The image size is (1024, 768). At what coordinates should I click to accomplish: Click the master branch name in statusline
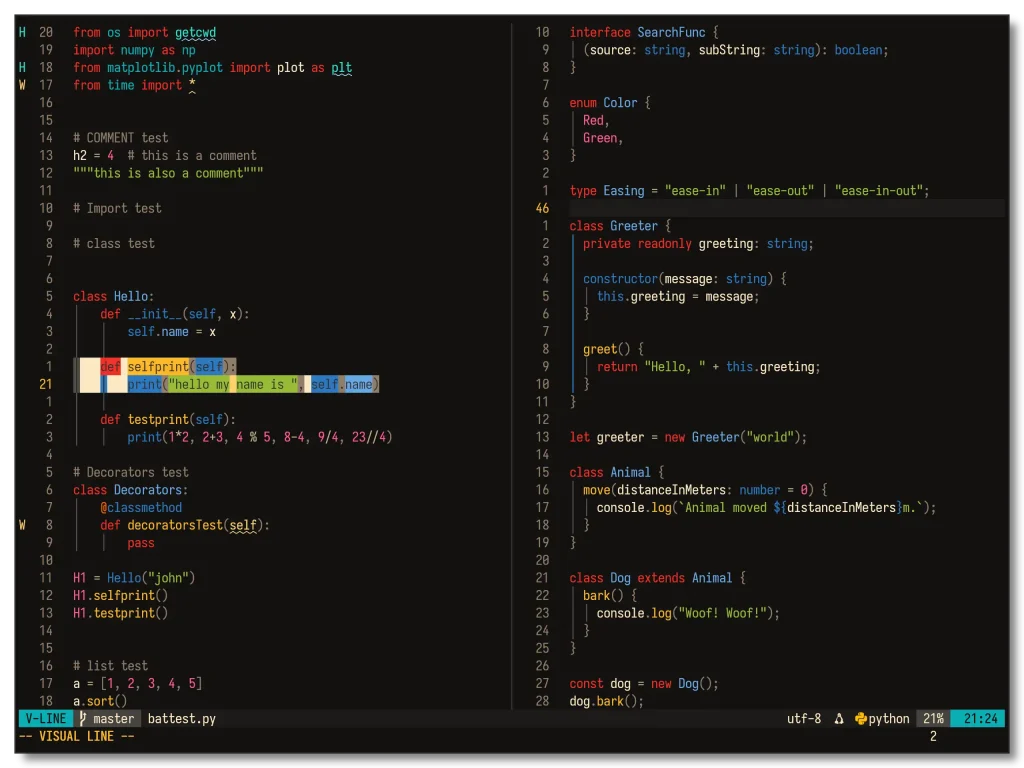[113, 718]
